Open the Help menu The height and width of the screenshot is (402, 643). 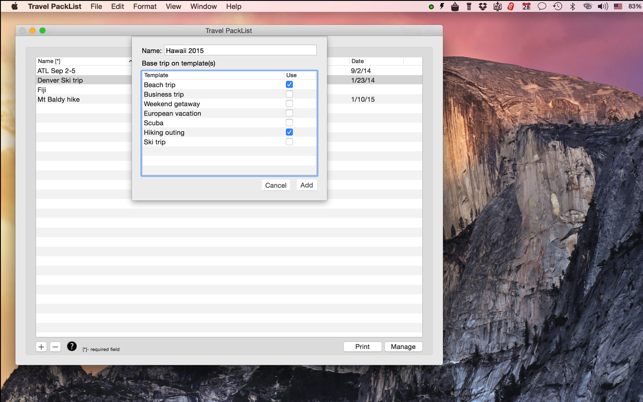pos(234,6)
